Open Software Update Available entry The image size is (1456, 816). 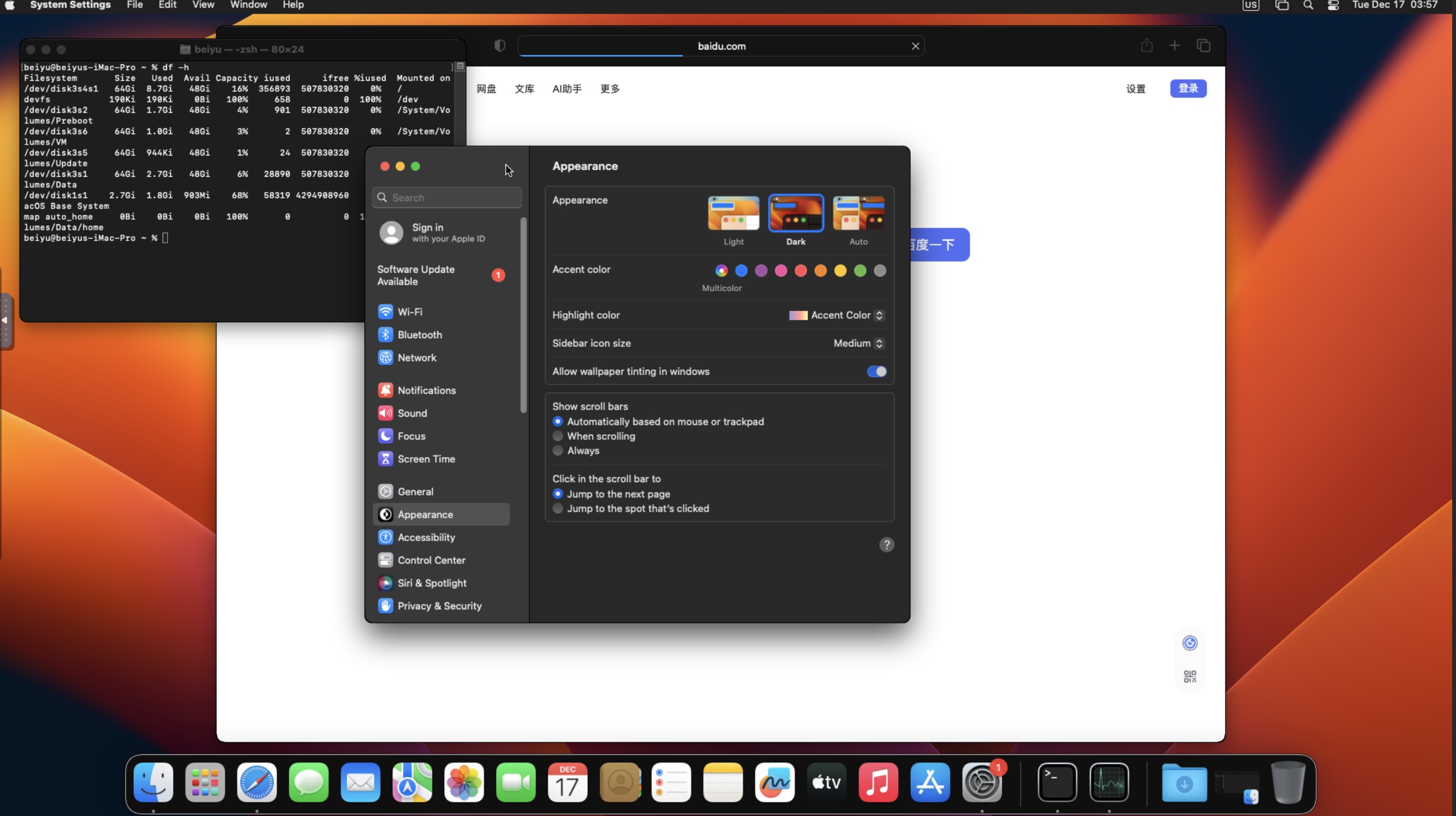coord(441,275)
